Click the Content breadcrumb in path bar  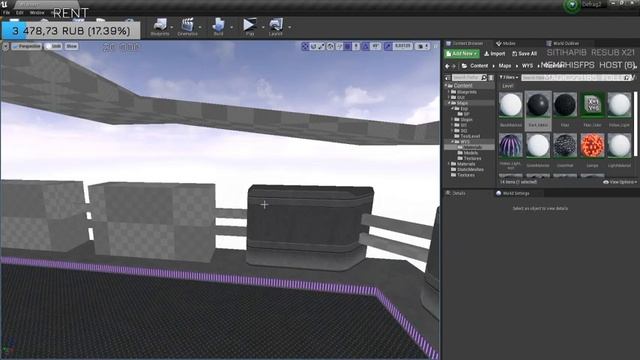point(479,66)
